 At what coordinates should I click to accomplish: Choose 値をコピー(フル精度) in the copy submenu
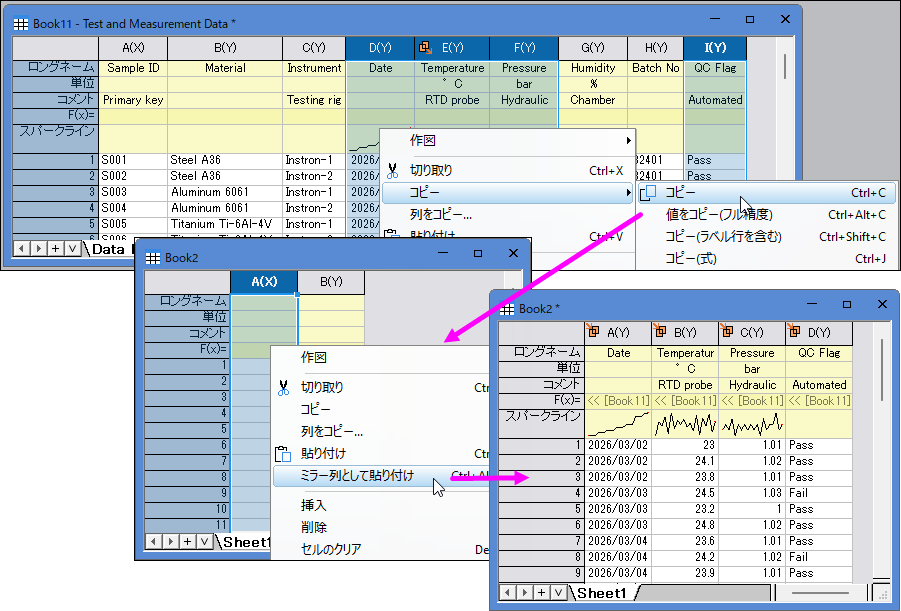click(767, 214)
